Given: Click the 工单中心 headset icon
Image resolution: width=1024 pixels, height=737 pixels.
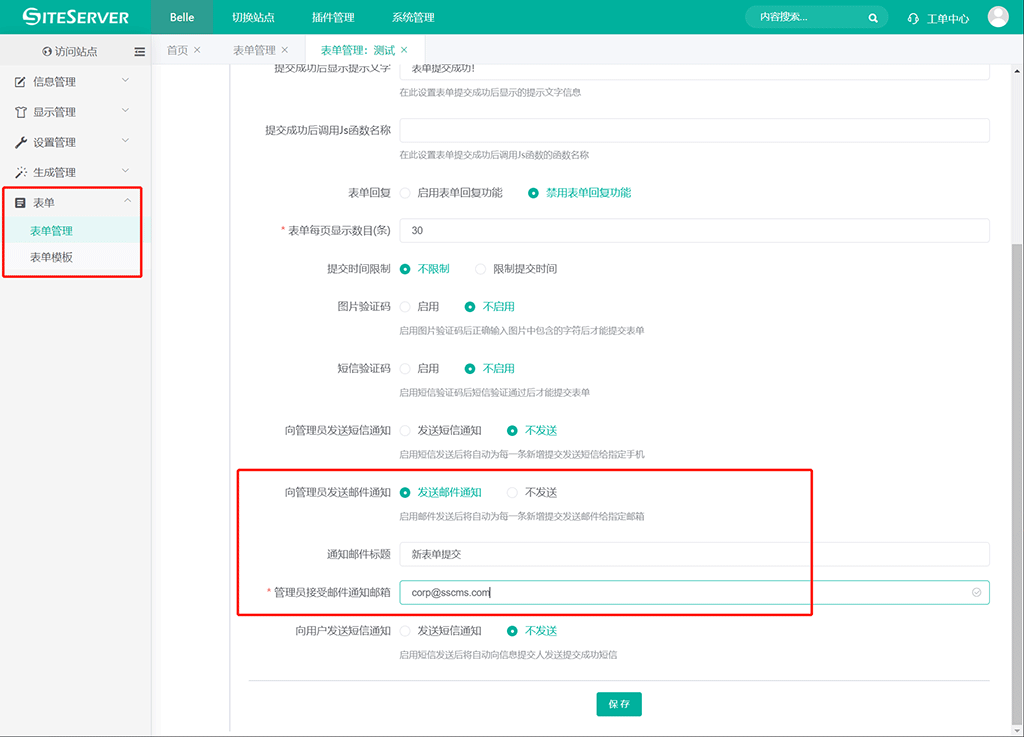Looking at the screenshot, I should [x=912, y=18].
